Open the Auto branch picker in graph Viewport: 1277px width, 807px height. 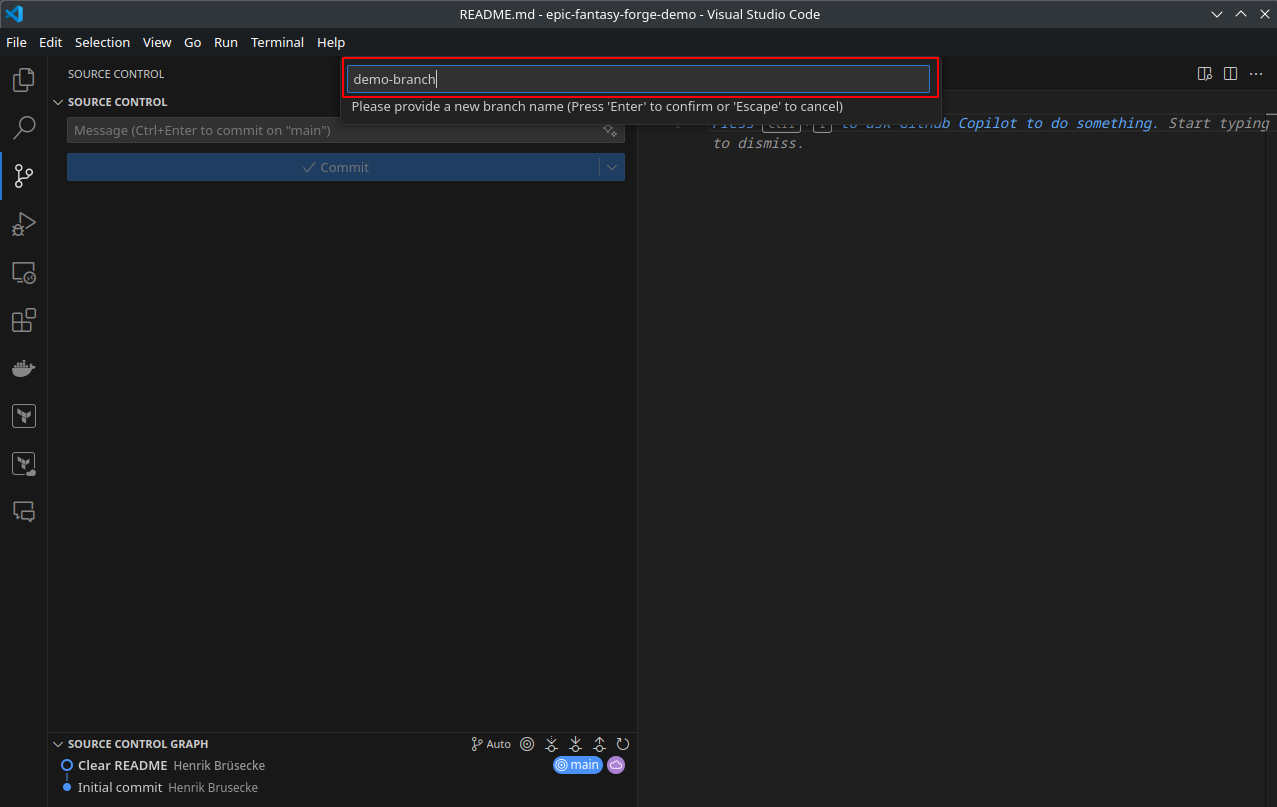click(491, 744)
